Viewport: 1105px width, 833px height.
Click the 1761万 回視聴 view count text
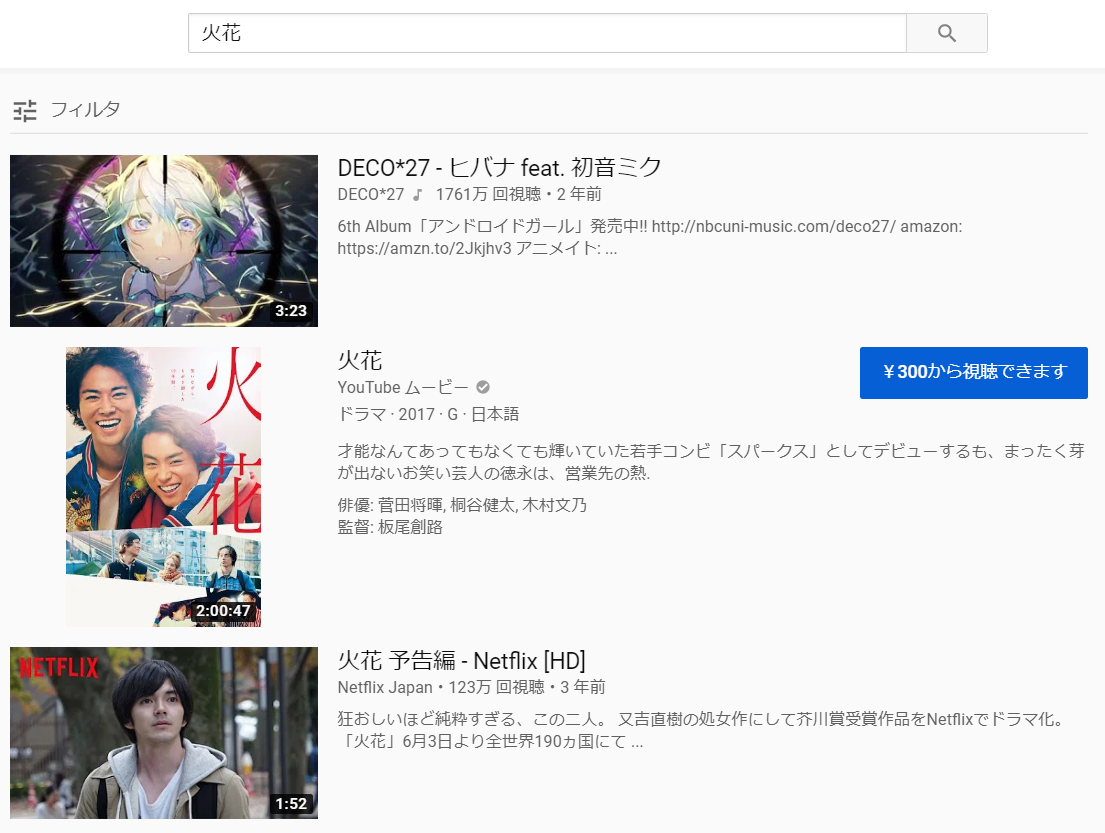click(488, 195)
